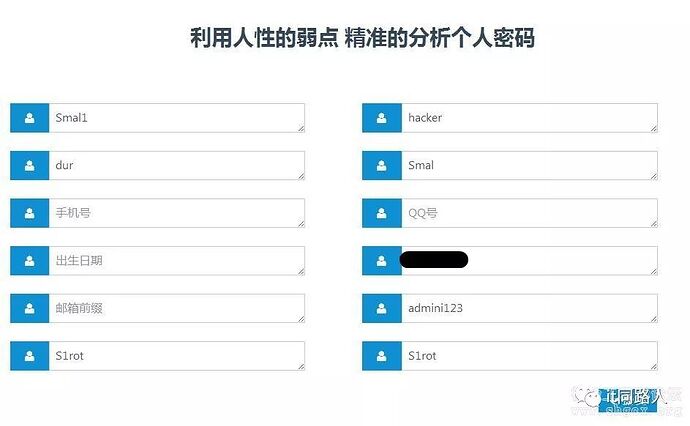
Task: Click the blue submit button under the form
Action: pyautogui.click(x=630, y=397)
